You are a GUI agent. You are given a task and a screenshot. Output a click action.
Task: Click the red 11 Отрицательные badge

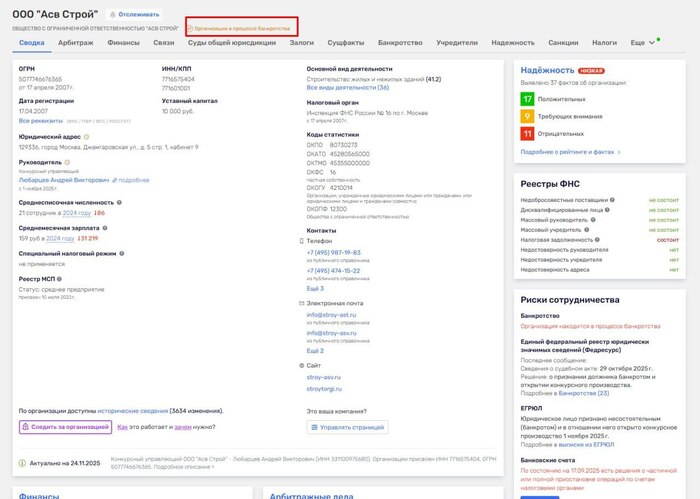(x=527, y=133)
